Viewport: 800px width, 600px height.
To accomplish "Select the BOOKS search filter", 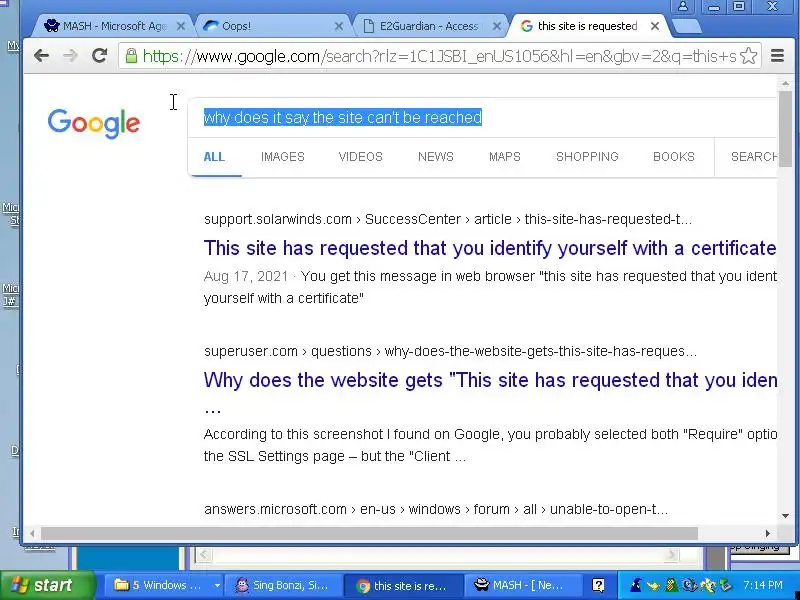I will tap(674, 157).
